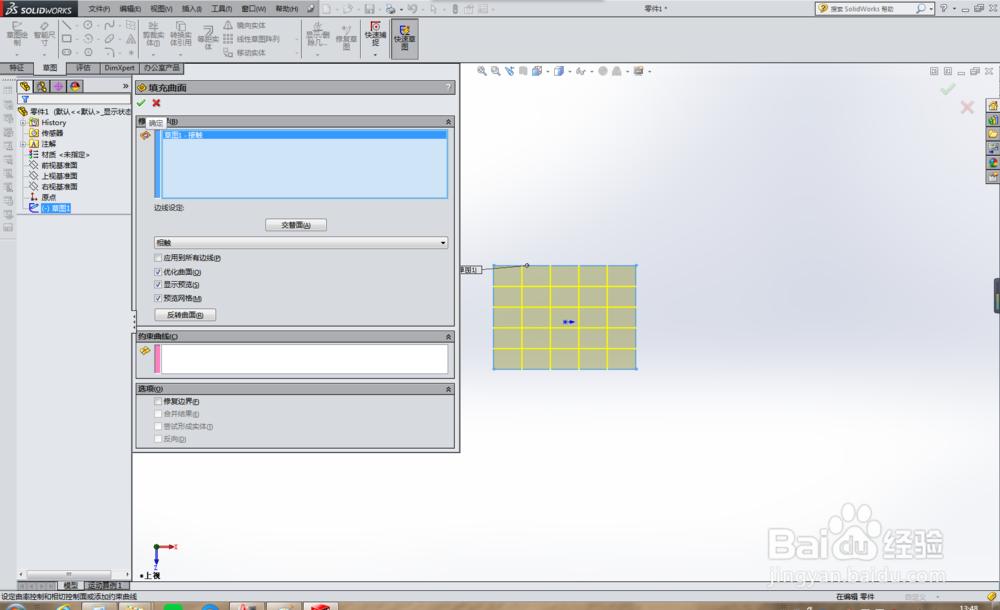Select the Rectangle sketch tool

67,39
